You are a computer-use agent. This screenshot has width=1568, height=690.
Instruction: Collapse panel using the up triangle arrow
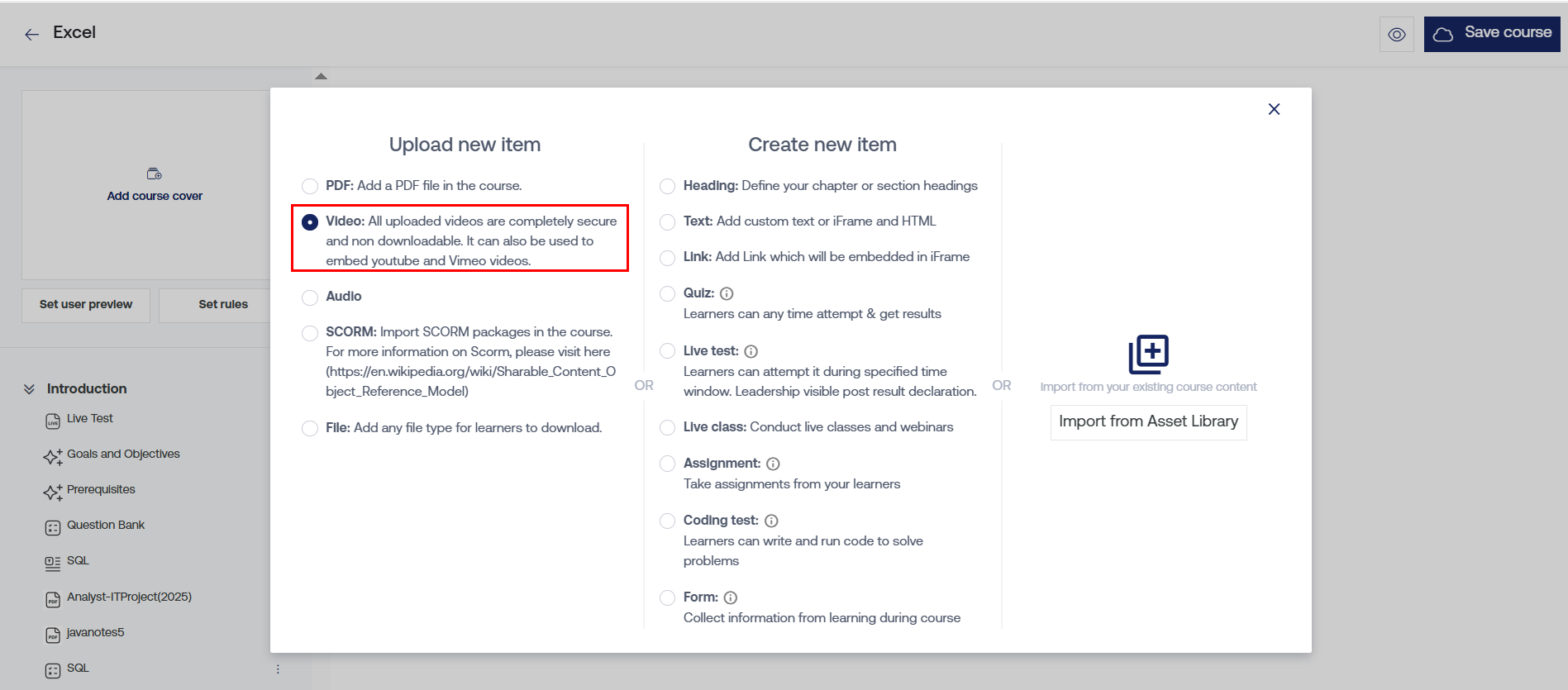point(321,76)
